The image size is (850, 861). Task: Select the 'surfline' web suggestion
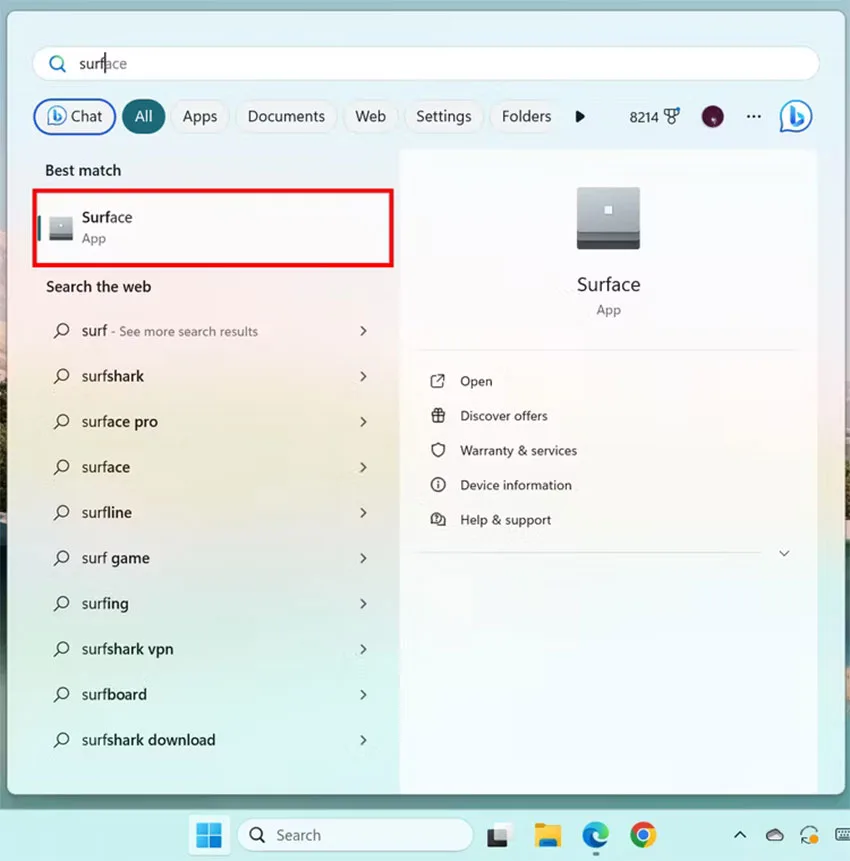click(212, 512)
